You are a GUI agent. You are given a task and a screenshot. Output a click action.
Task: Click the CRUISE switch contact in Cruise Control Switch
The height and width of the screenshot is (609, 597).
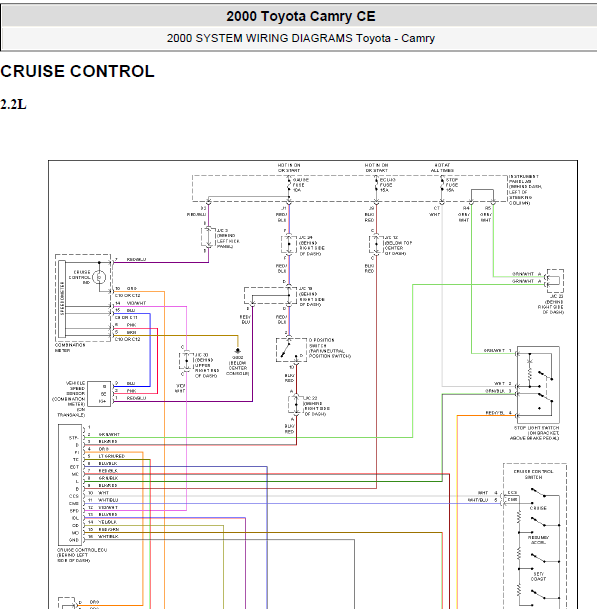pyautogui.click(x=538, y=493)
